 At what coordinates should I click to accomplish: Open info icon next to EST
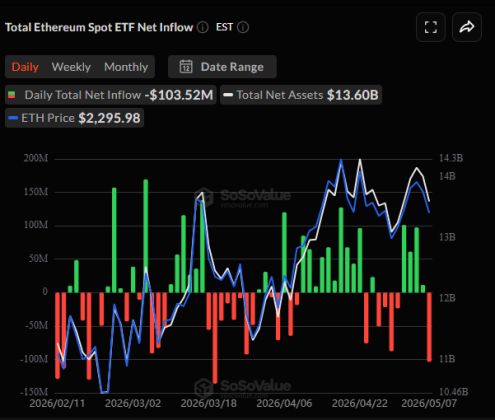[x=243, y=27]
